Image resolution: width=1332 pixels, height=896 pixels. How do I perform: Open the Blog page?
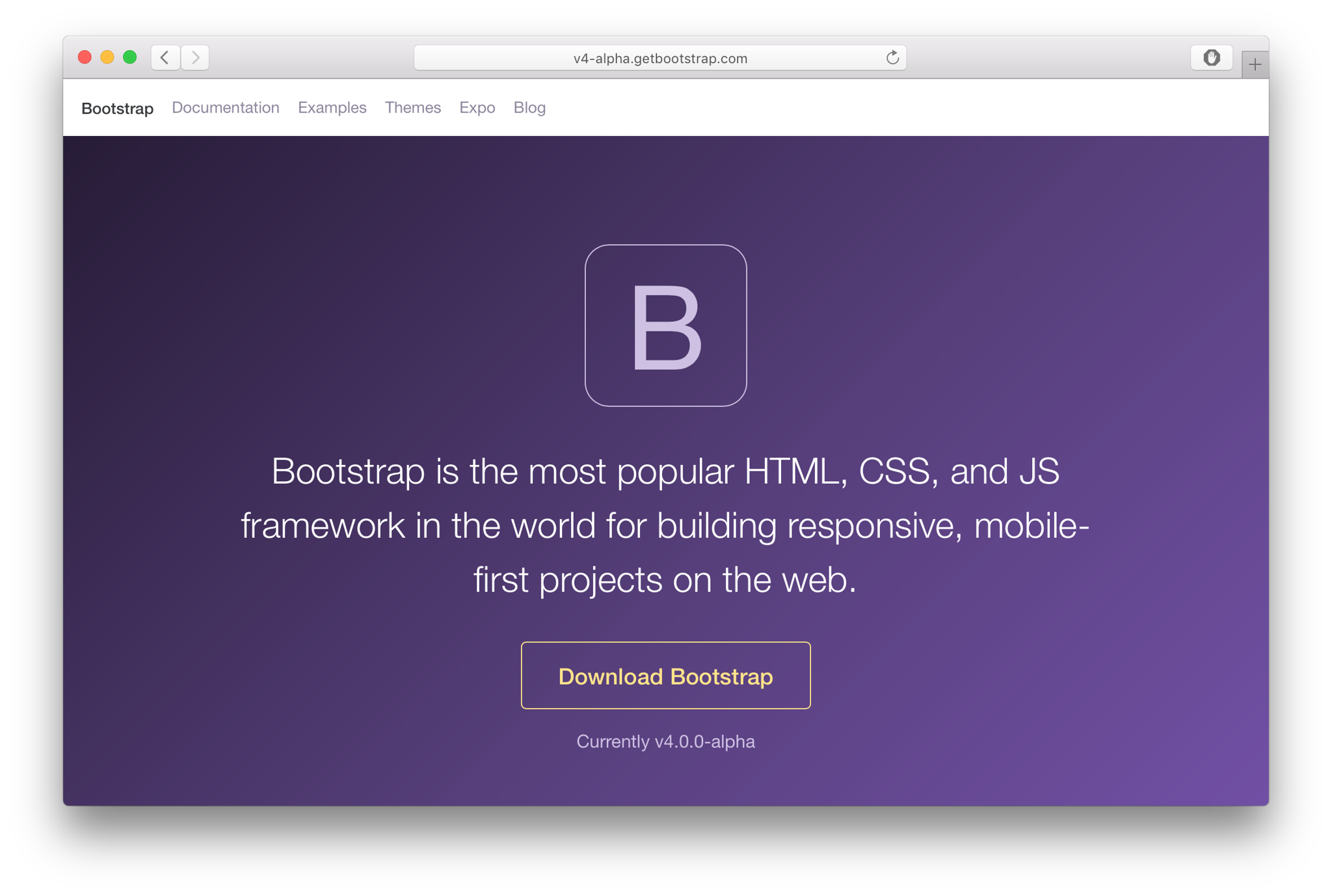(529, 107)
